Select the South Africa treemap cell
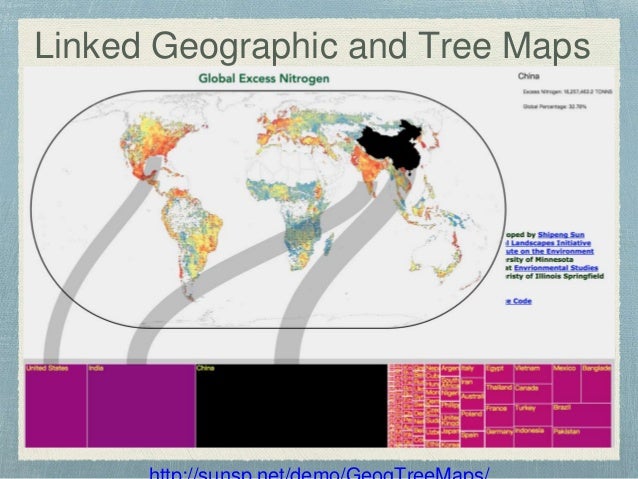 click(450, 383)
